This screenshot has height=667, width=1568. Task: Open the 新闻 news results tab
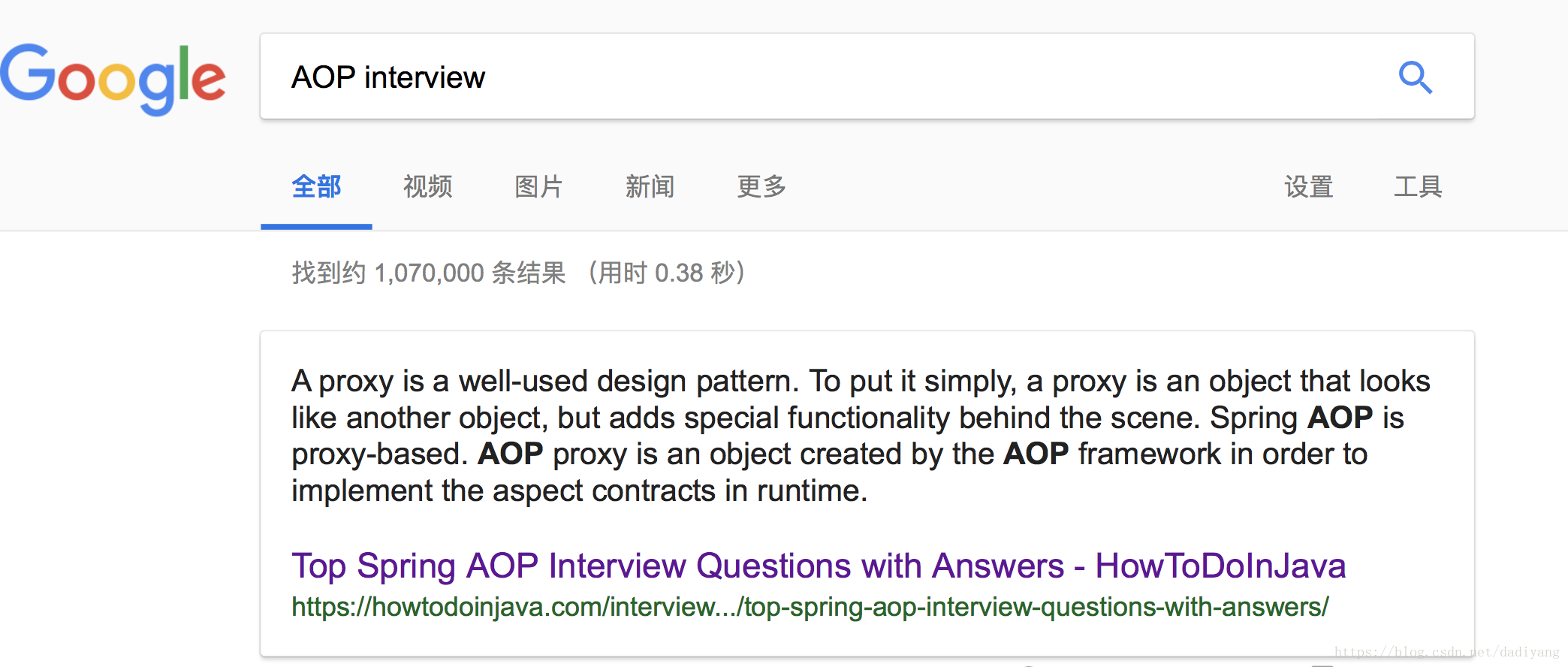[x=650, y=187]
